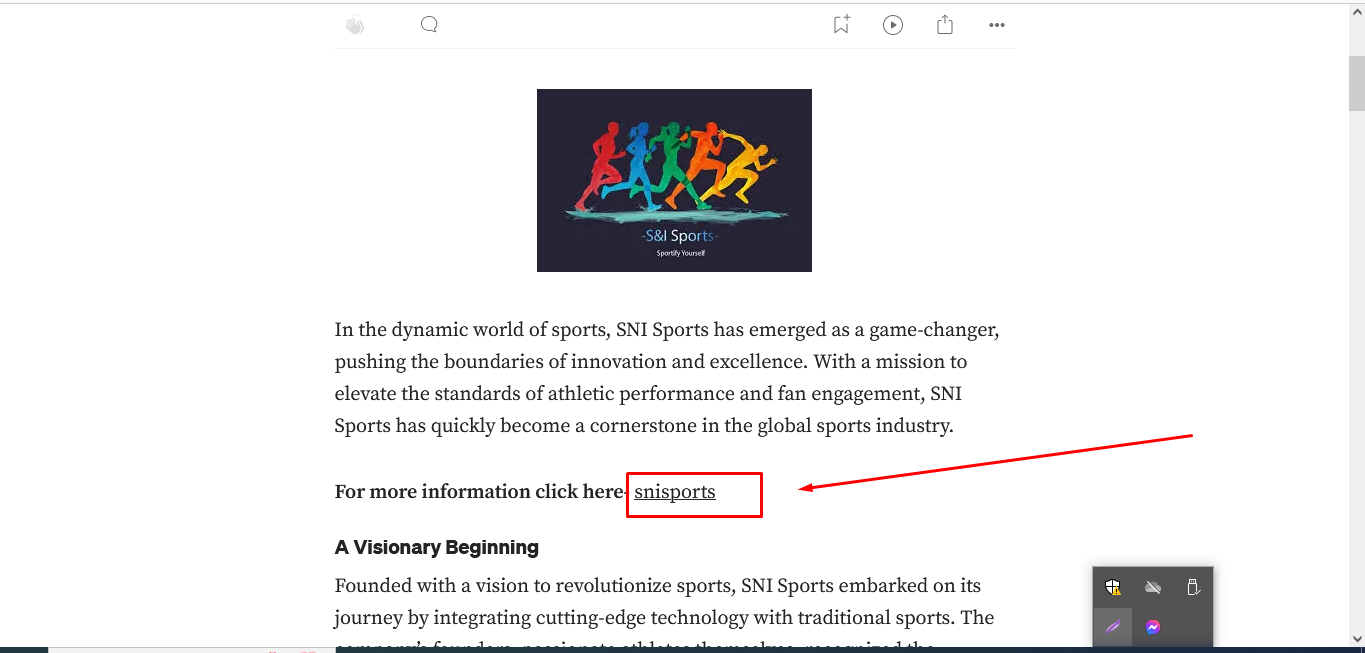1365x653 pixels.
Task: Click the S&I Sports runners image
Action: coord(674,180)
